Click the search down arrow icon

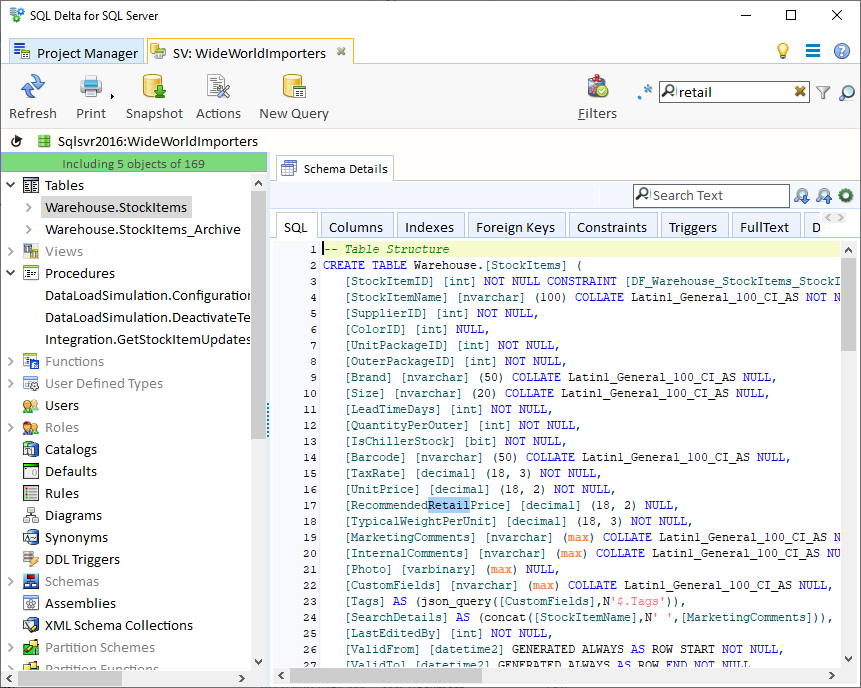coord(802,195)
